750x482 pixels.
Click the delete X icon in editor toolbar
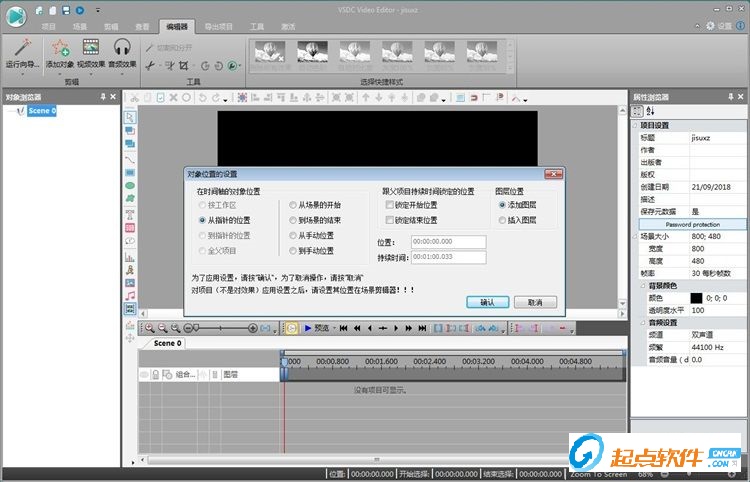click(x=173, y=98)
